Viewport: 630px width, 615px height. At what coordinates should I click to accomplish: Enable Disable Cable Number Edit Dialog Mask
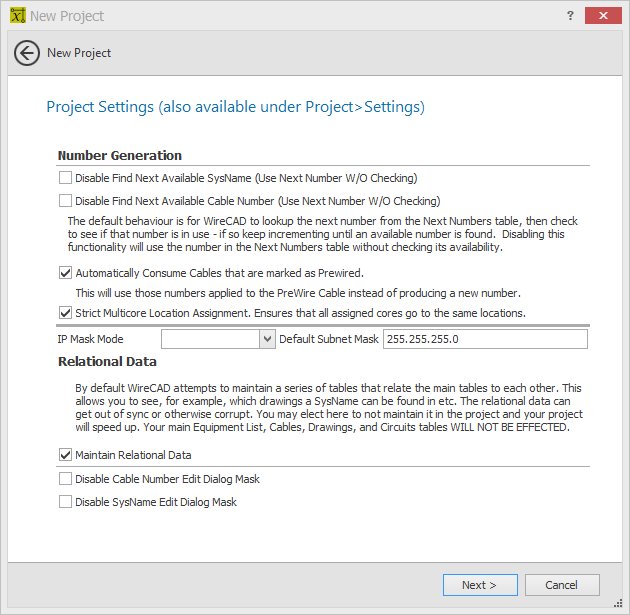[x=65, y=479]
